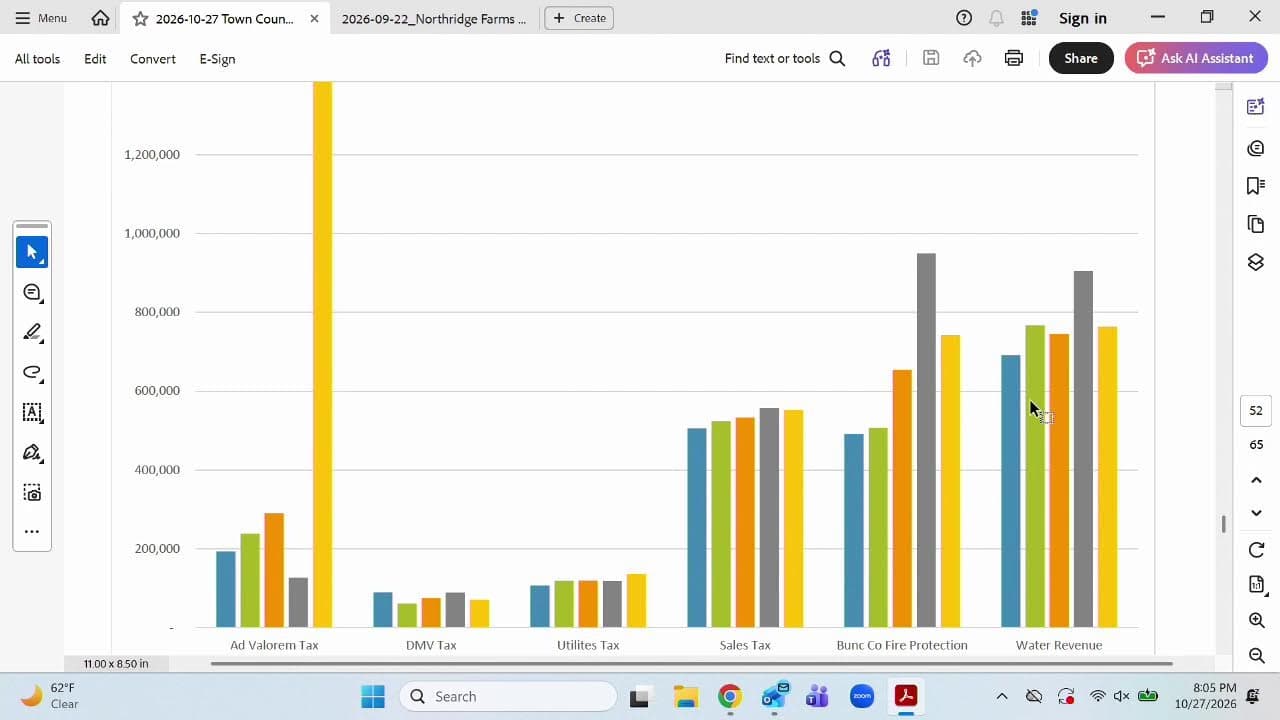Choose the highlighter pen tool
This screenshot has width=1280, height=720.
pos(32,332)
